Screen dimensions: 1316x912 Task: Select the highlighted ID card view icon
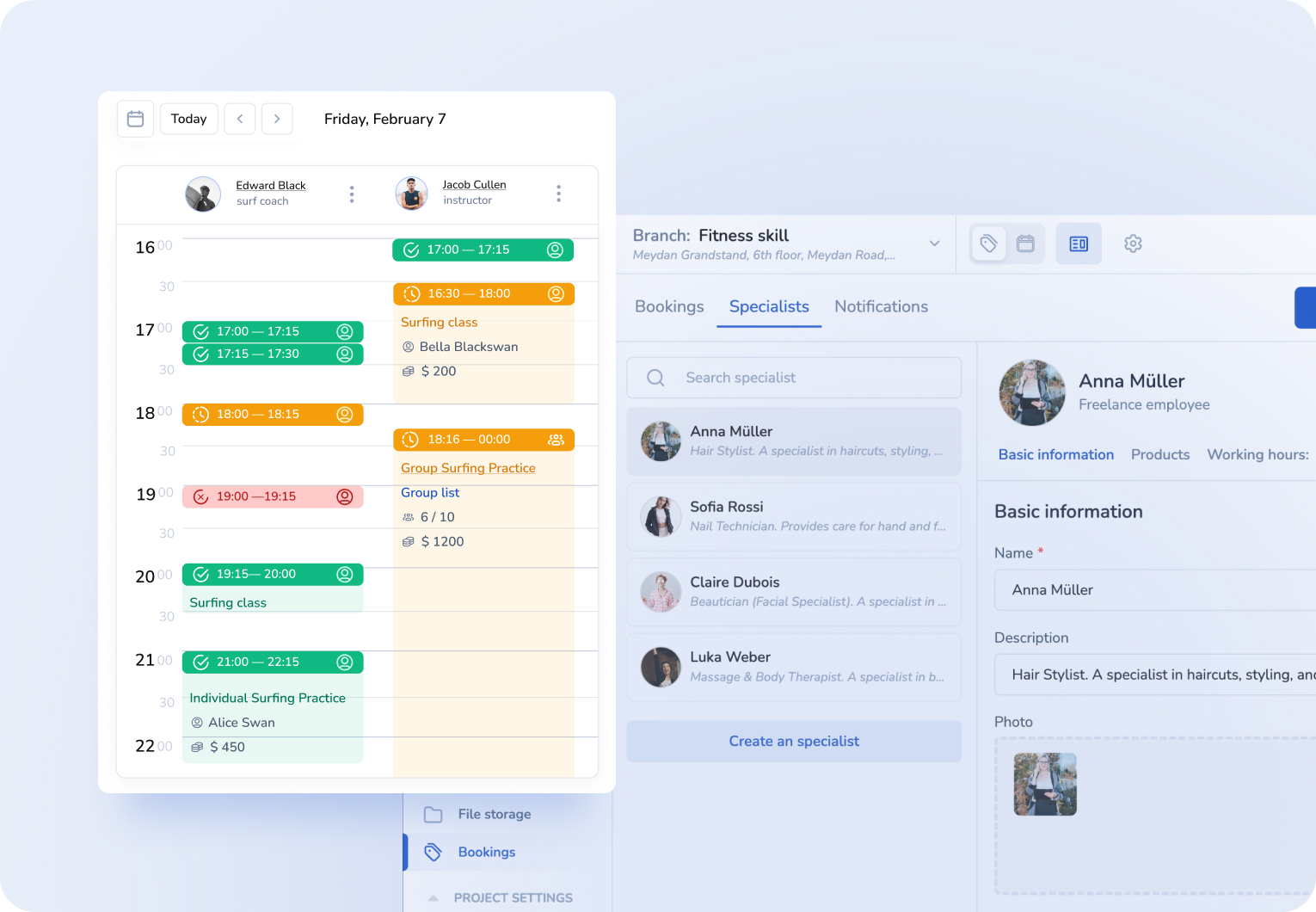click(1079, 243)
